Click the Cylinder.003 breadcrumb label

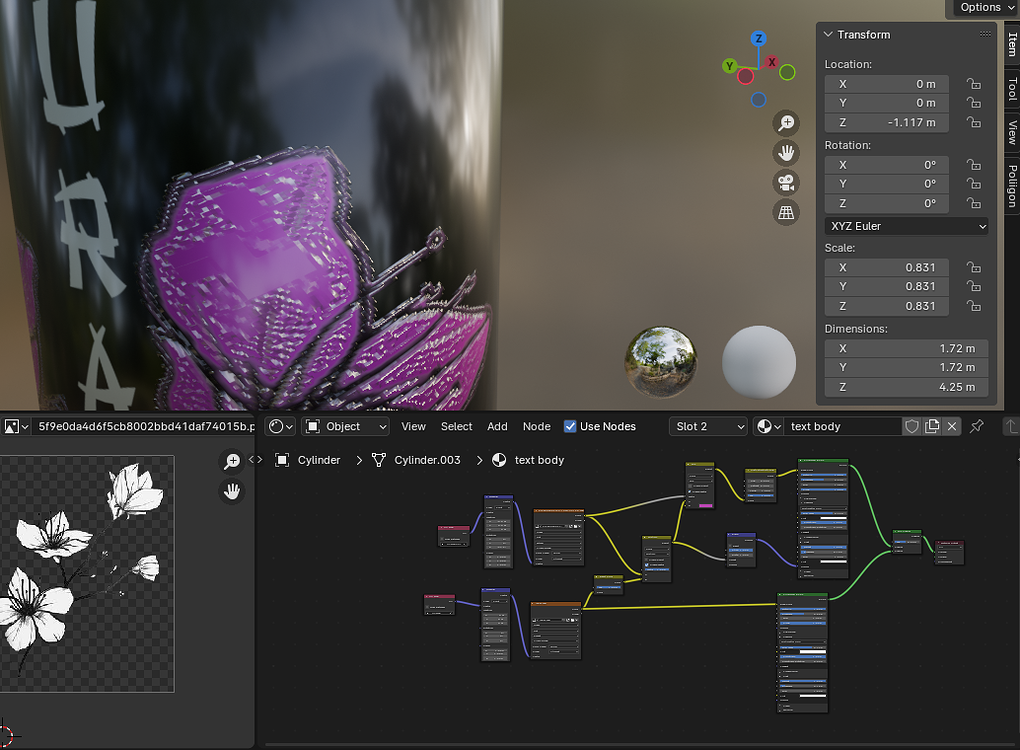click(x=427, y=460)
